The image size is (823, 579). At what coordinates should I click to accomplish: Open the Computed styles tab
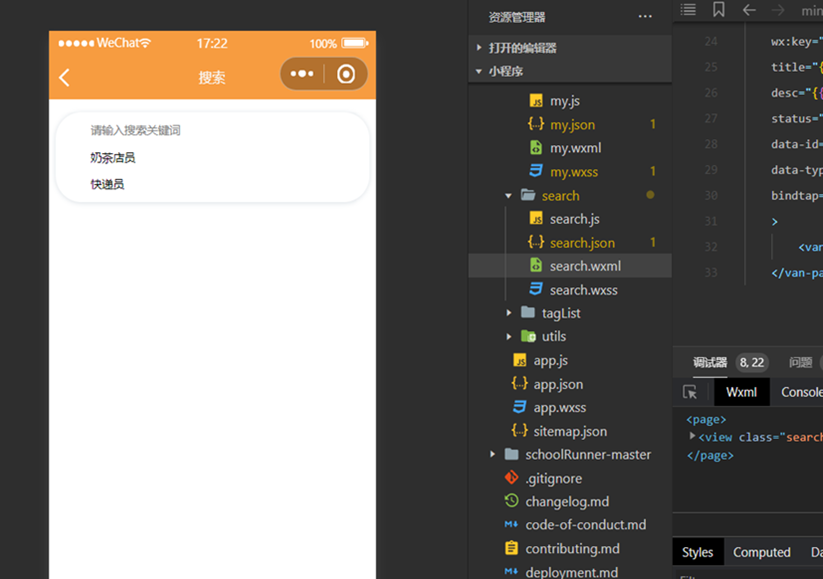(x=761, y=552)
